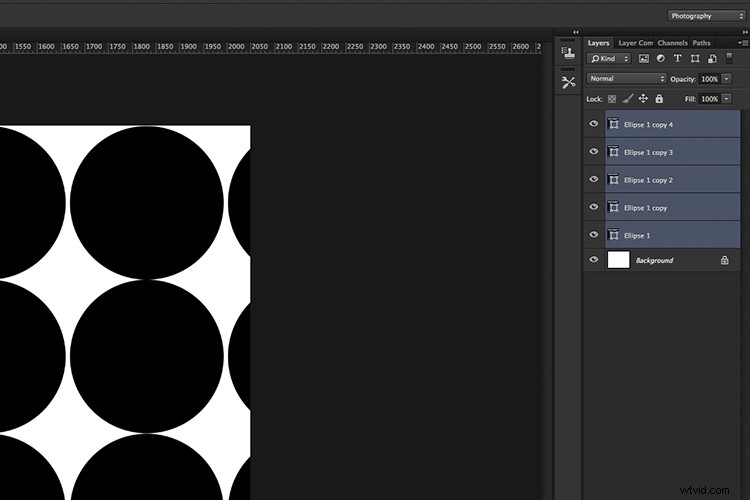
Task: Open the Fill slider arrow
Action: [x=727, y=99]
